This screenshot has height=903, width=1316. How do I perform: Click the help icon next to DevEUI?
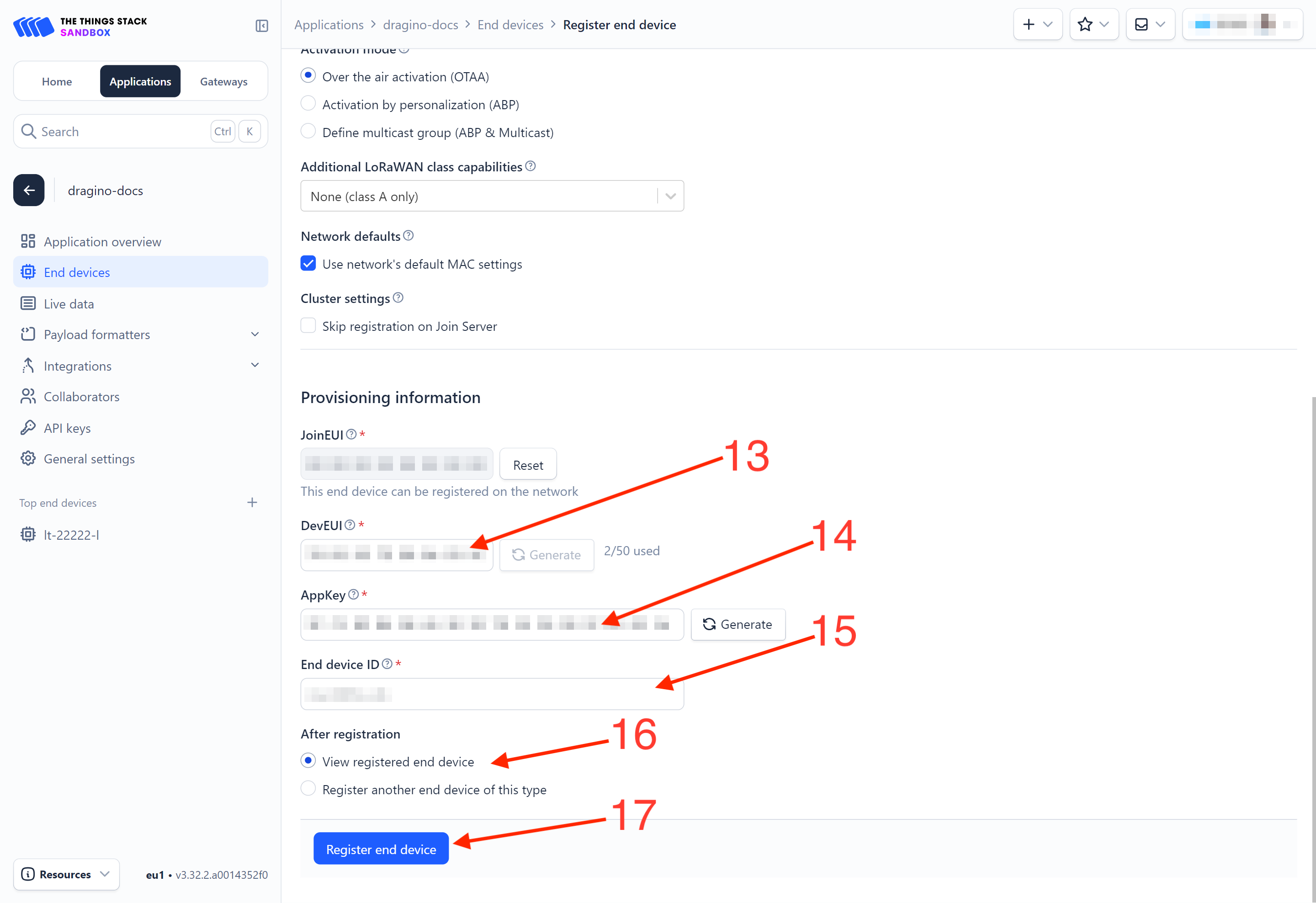point(350,525)
